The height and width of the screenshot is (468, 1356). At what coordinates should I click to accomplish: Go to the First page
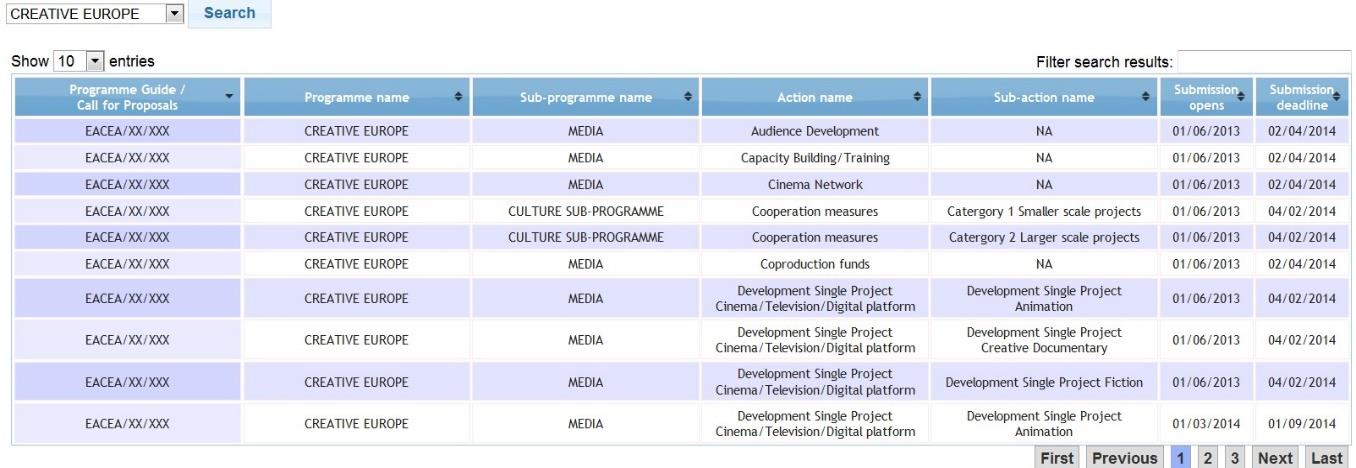1056,457
